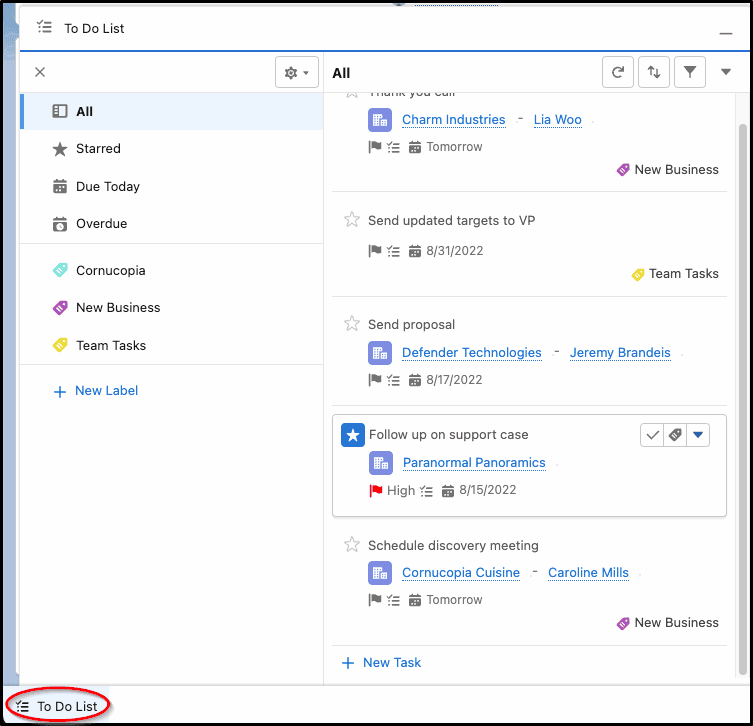The height and width of the screenshot is (726, 753).
Task: Open the Defender Technologies link
Action: tap(472, 352)
